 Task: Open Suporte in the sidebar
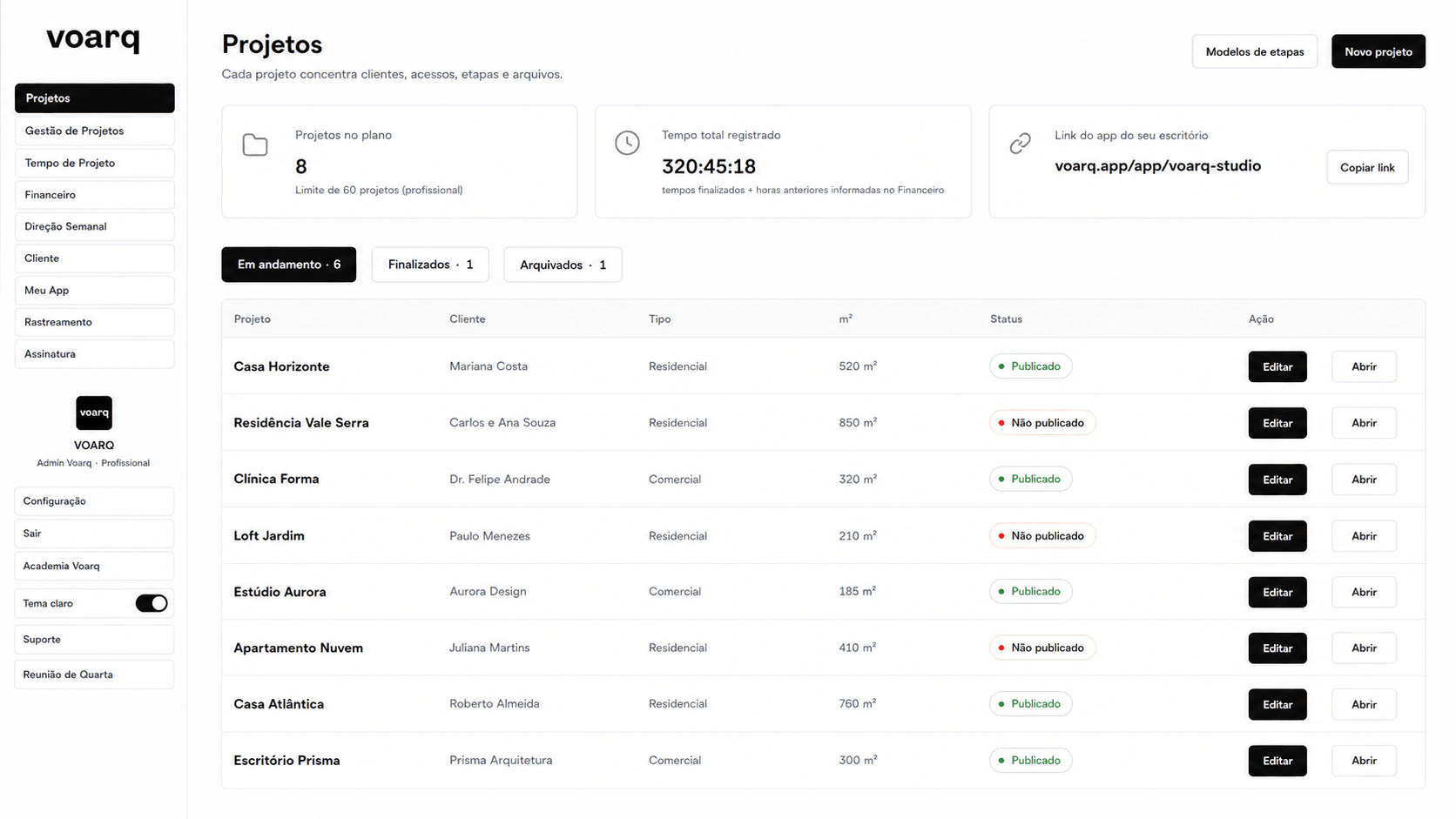[94, 640]
